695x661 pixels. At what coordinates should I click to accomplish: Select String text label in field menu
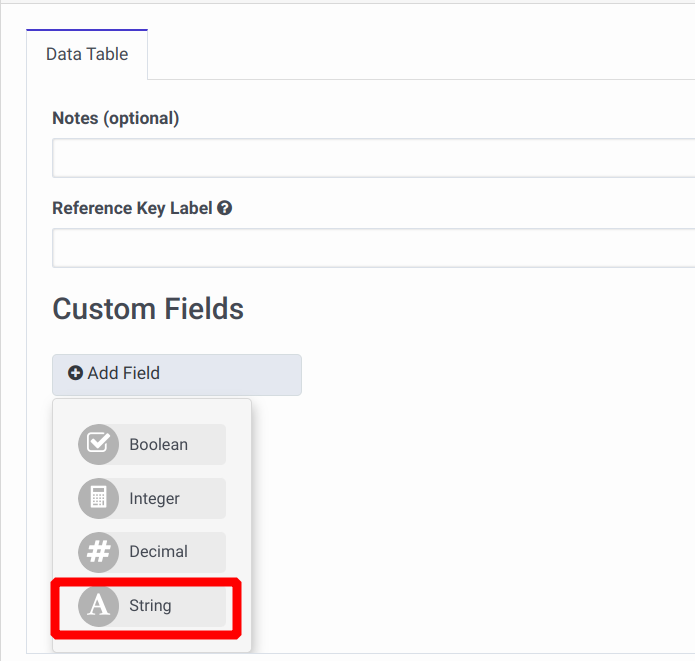[x=150, y=606]
